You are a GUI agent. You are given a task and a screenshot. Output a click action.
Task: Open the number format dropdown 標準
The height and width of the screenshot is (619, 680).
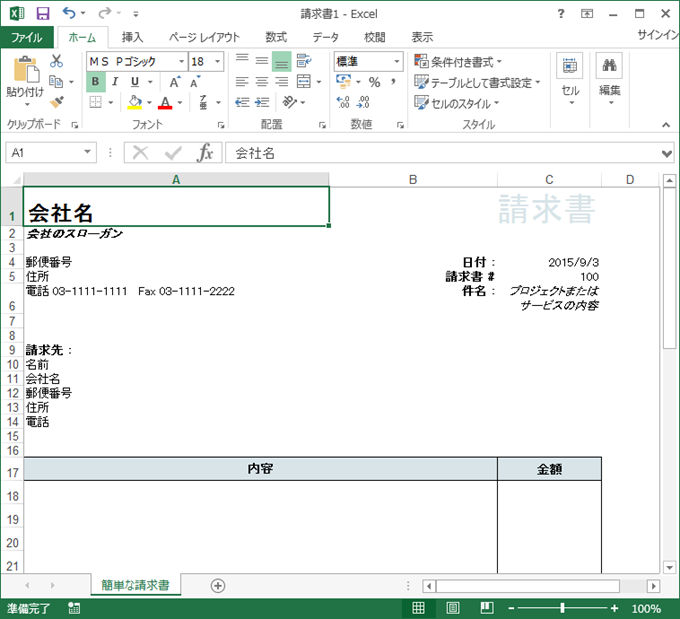[x=396, y=62]
